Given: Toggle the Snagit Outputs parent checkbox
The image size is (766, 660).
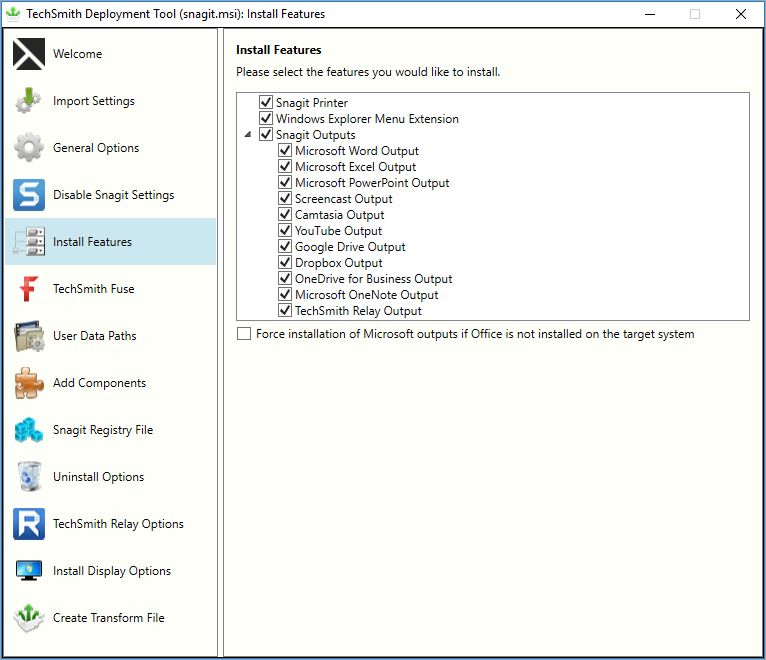Looking at the screenshot, I should coord(266,134).
